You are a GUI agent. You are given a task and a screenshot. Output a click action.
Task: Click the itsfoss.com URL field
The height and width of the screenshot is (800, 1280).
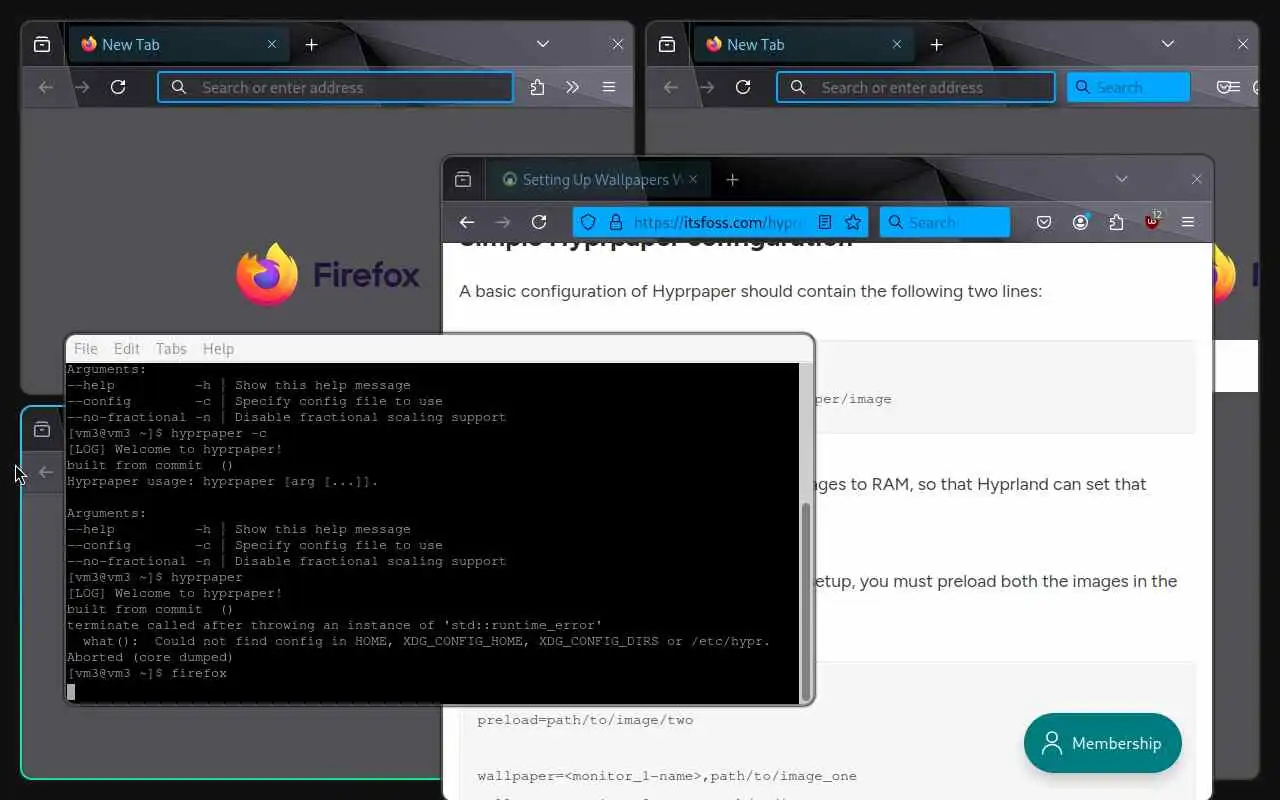point(720,222)
